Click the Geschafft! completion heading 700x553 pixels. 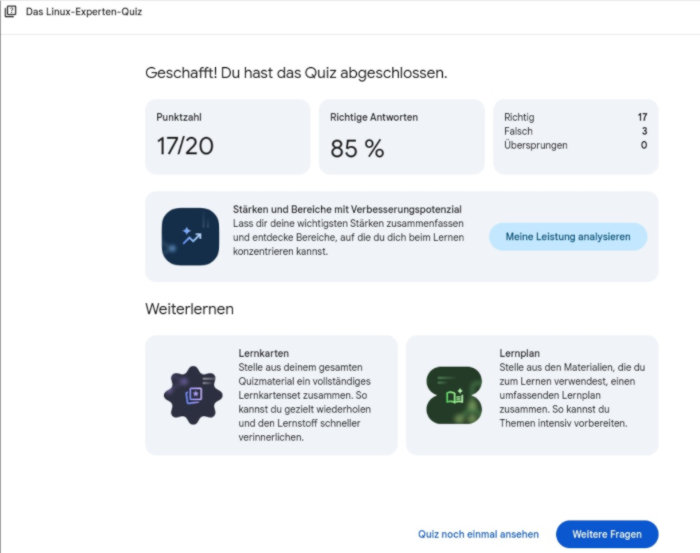(296, 73)
